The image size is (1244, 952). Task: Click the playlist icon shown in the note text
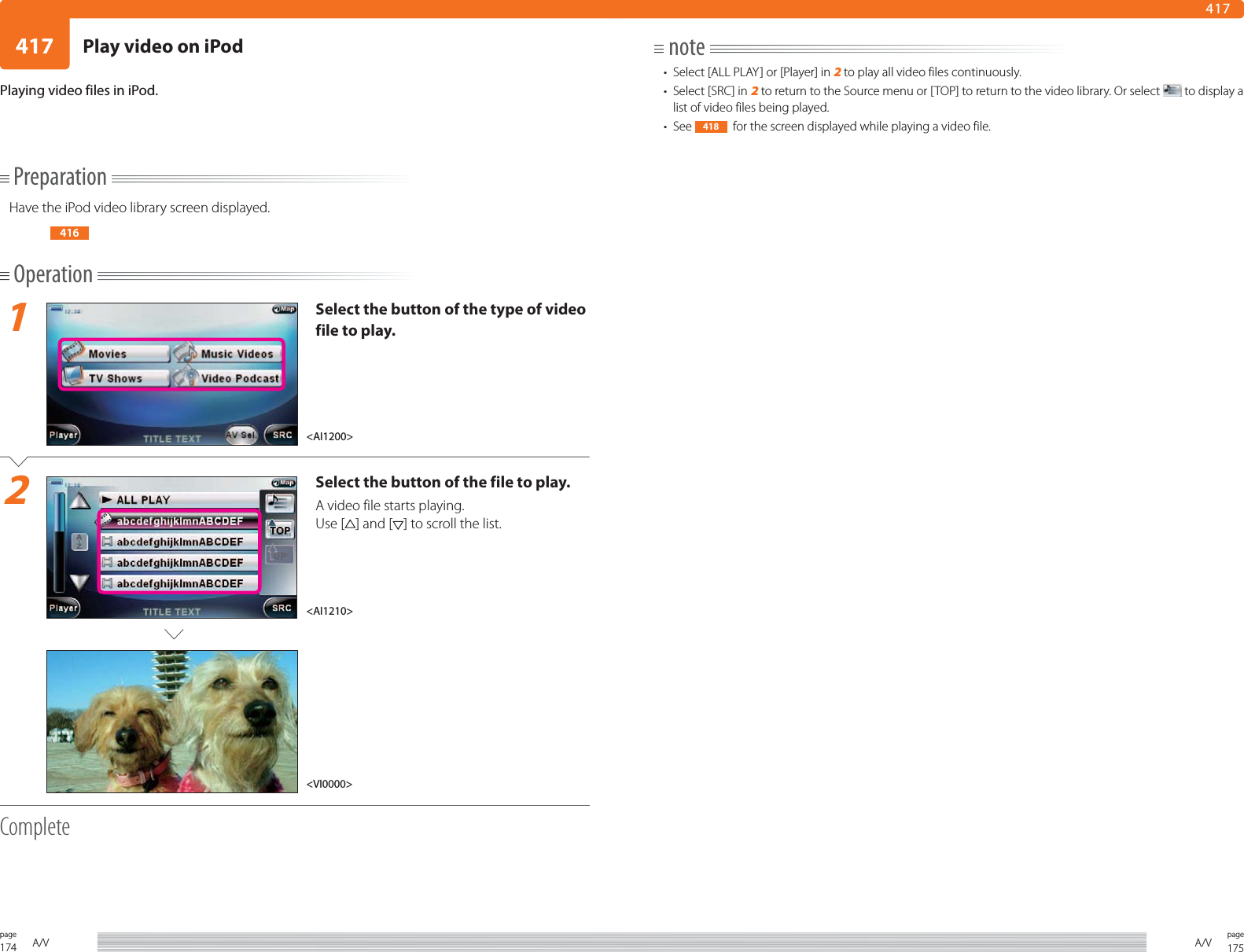click(1172, 90)
